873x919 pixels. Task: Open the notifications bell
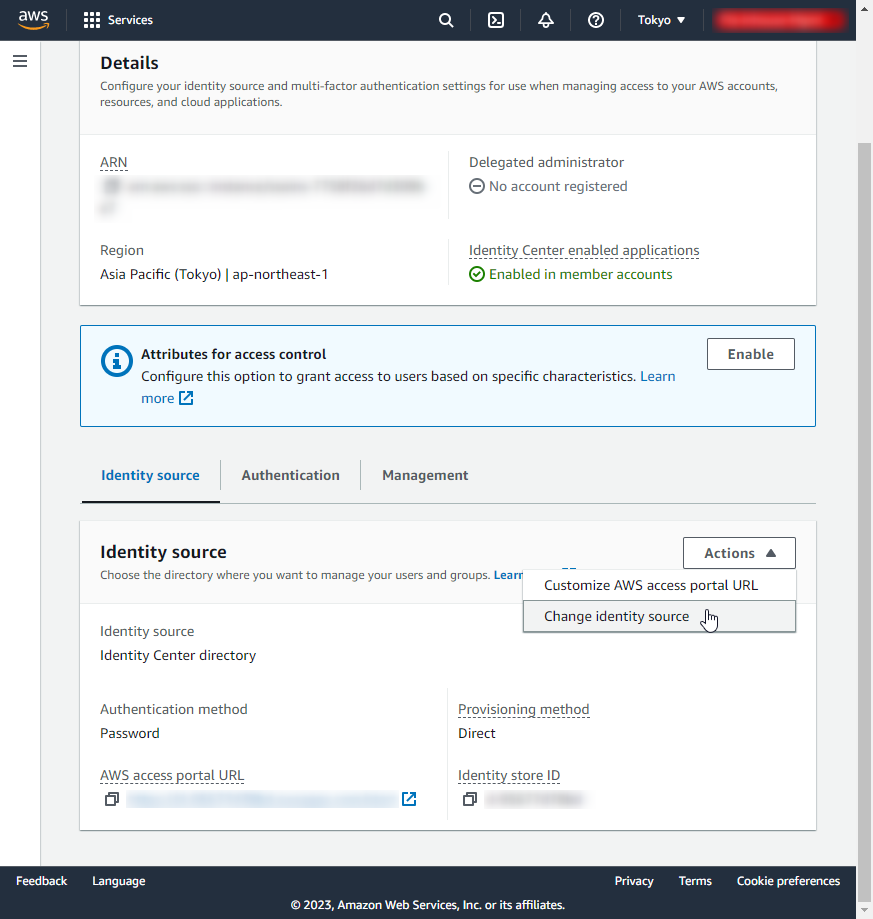point(545,20)
